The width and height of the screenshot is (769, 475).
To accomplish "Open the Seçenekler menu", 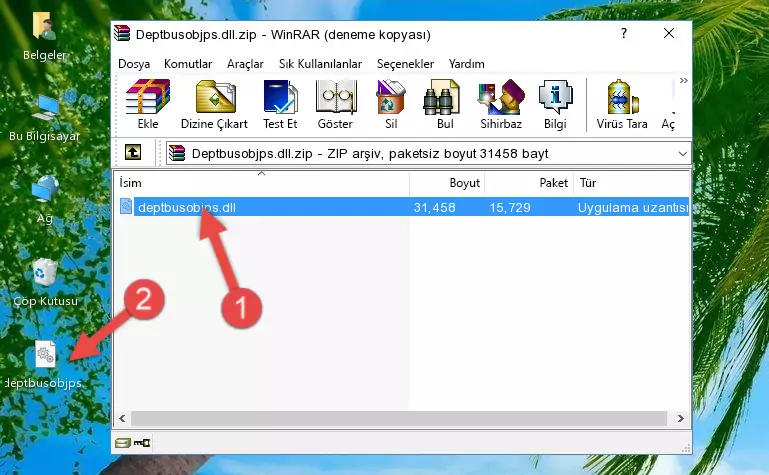I will tap(405, 64).
